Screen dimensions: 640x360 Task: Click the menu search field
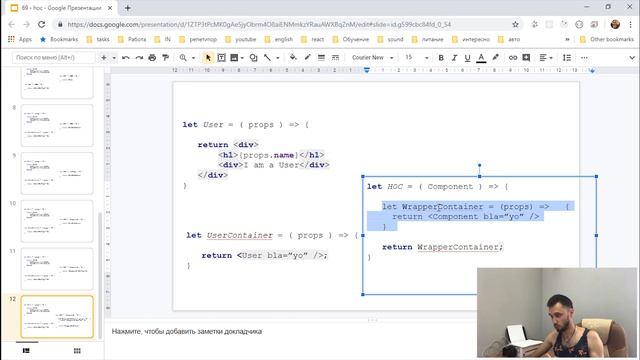tap(53, 58)
